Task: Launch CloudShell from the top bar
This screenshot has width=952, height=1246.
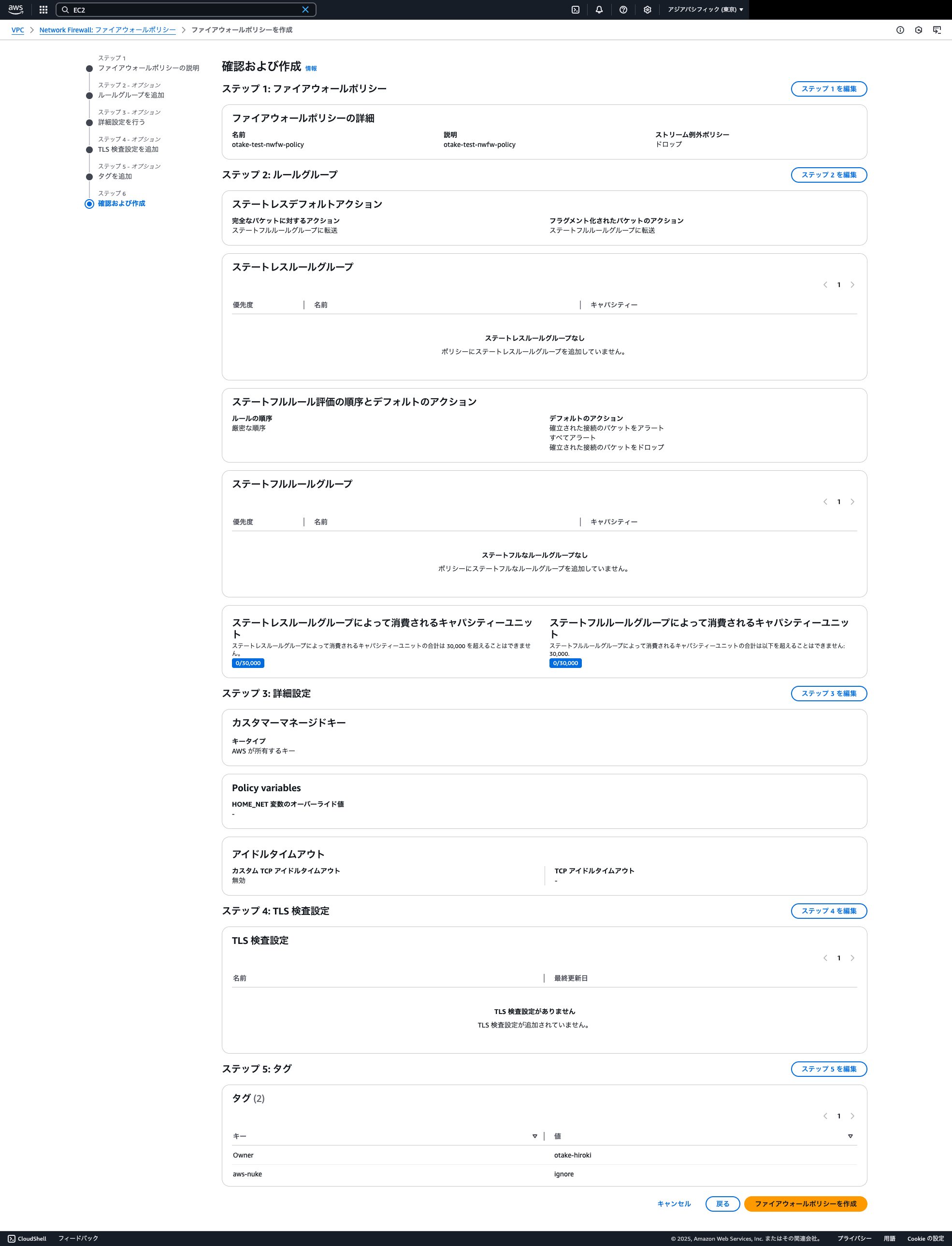Action: pos(575,10)
